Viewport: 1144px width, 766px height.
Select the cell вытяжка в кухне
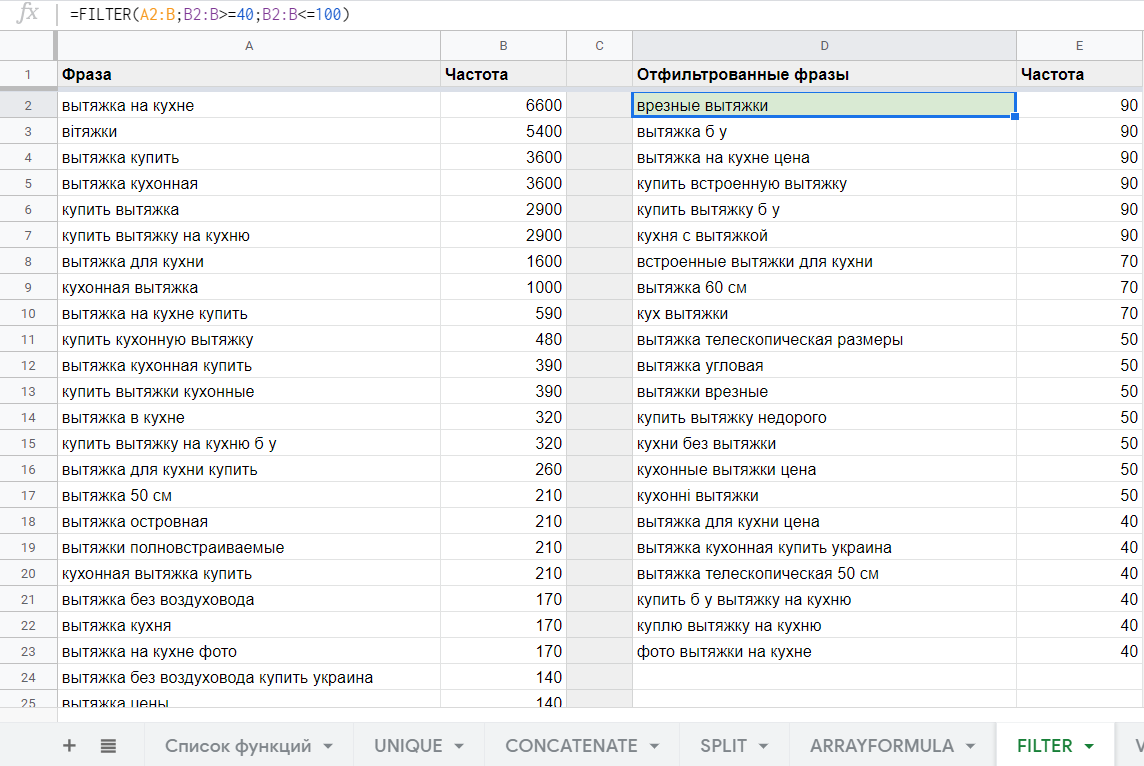click(x=249, y=418)
